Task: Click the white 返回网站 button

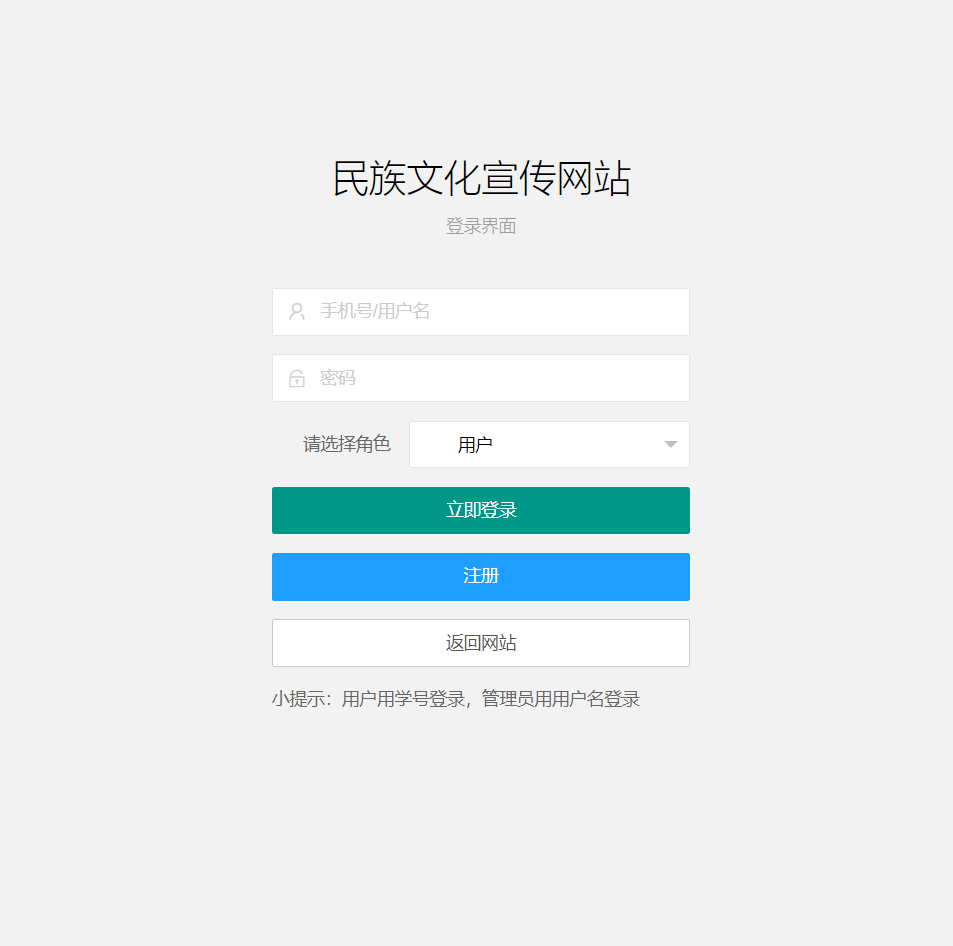Action: point(480,643)
